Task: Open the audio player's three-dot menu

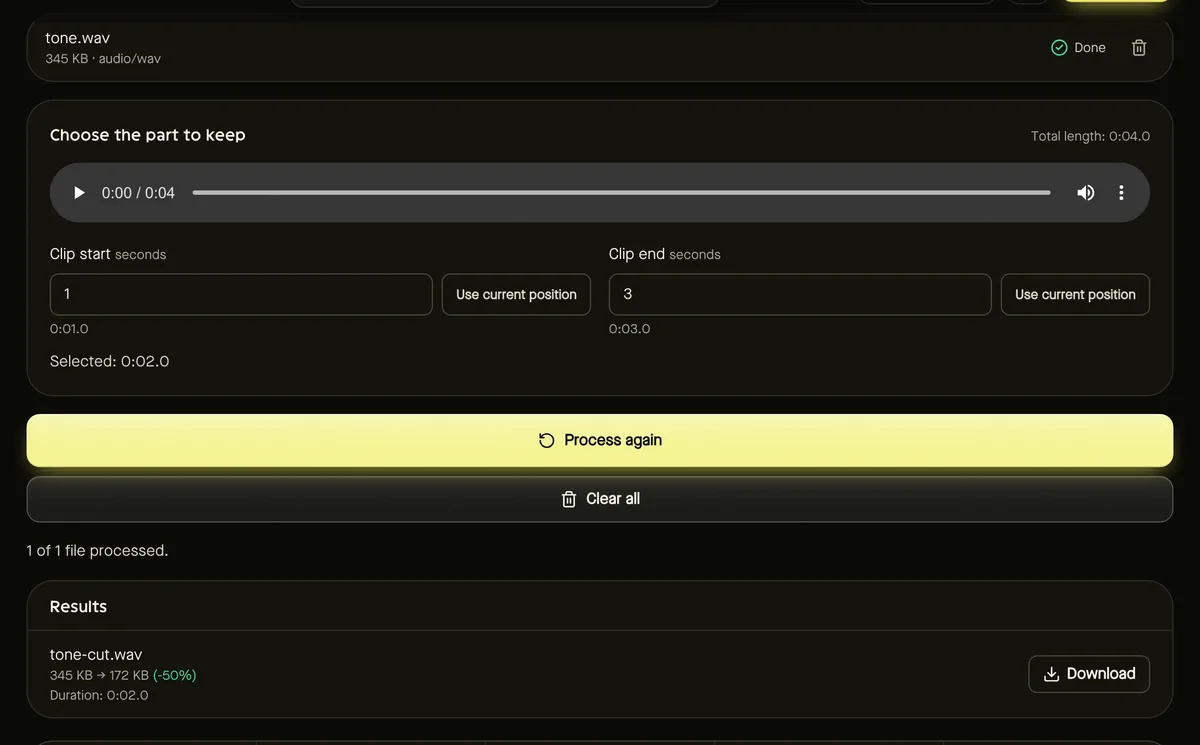Action: tap(1121, 193)
